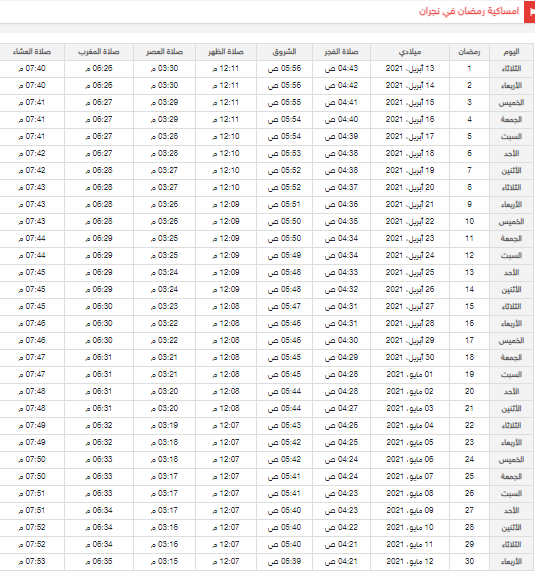
Task: Click the title امساكية رمضان في نجران
Action: 469,11
